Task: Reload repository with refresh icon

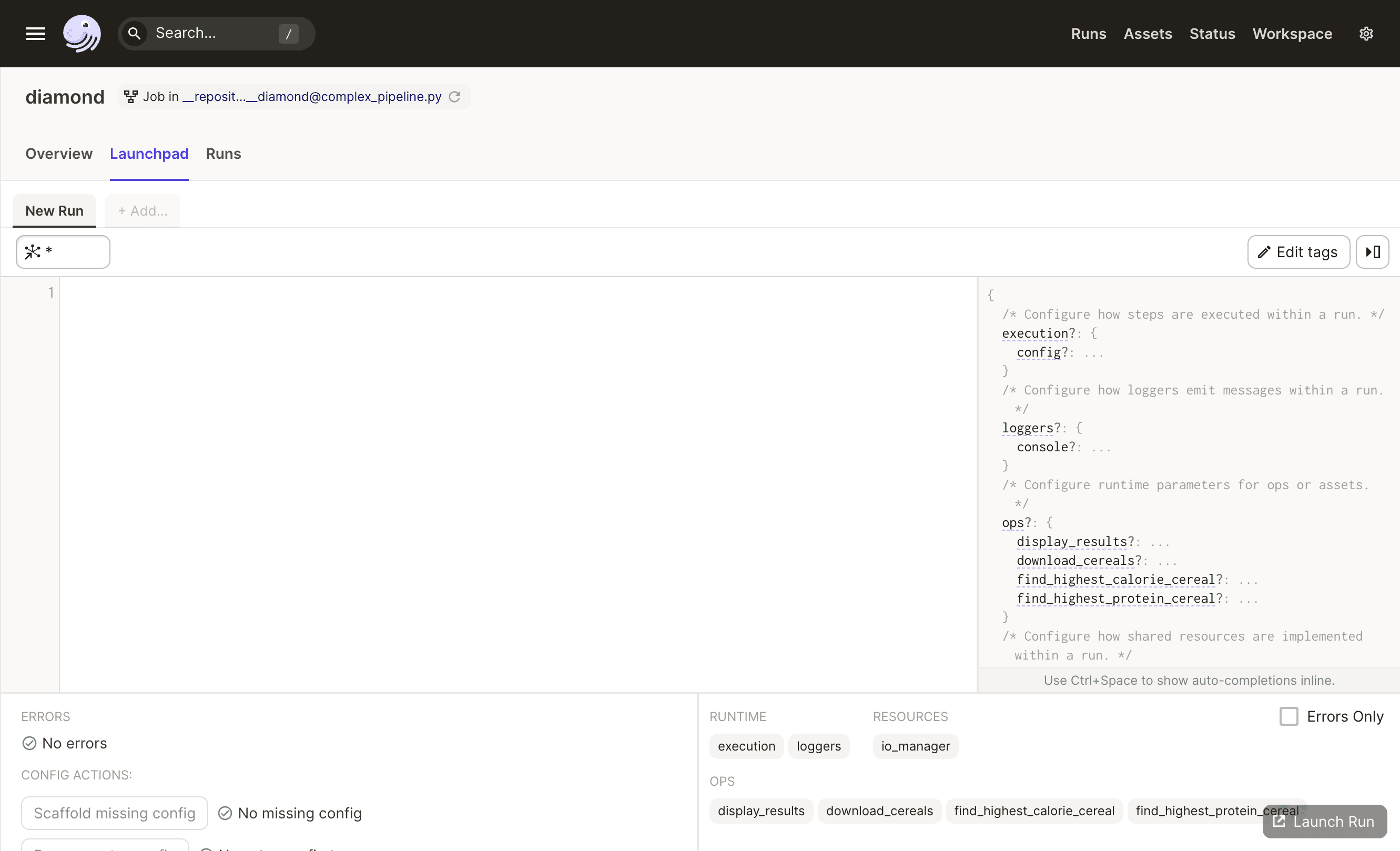Action: (x=454, y=97)
